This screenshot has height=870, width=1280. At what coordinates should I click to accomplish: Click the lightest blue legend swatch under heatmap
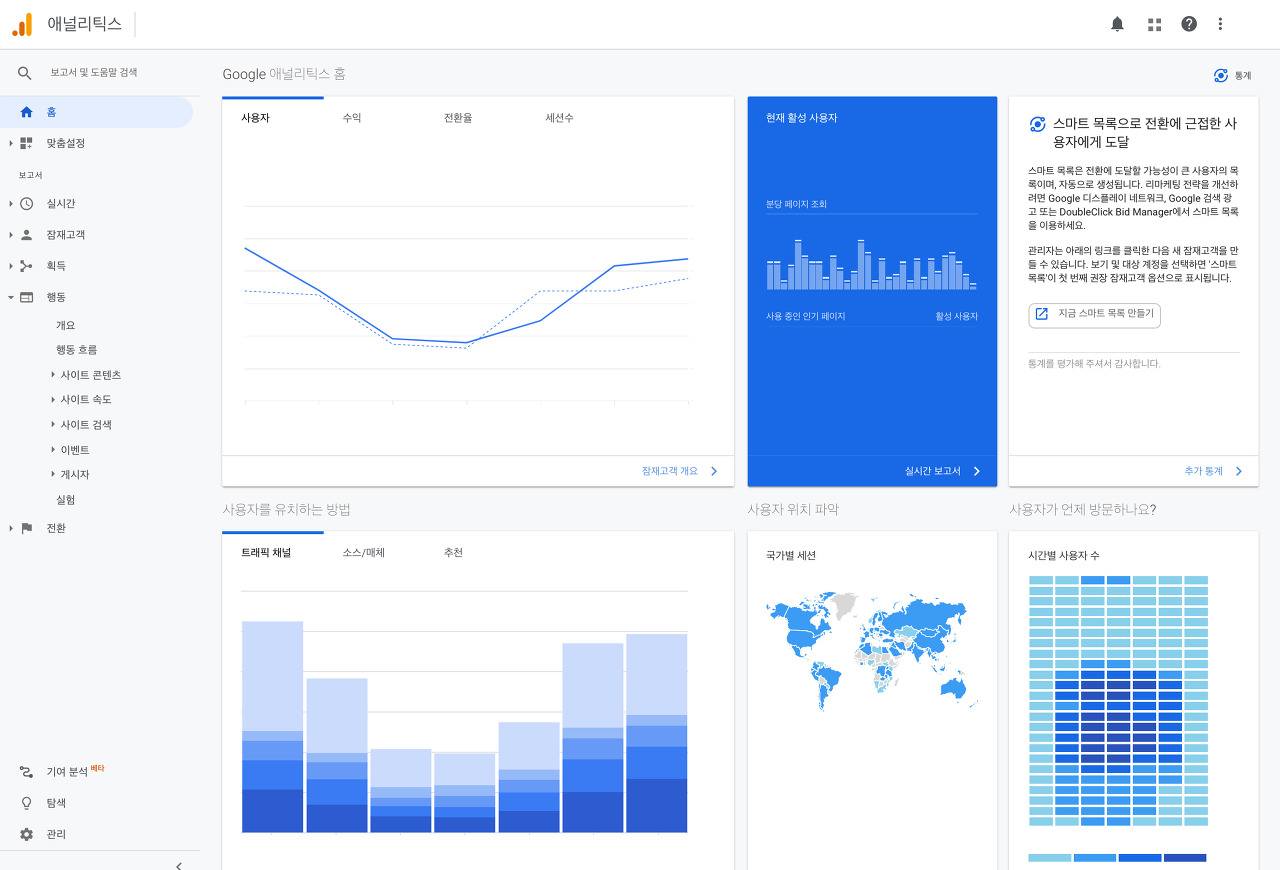click(x=1050, y=858)
